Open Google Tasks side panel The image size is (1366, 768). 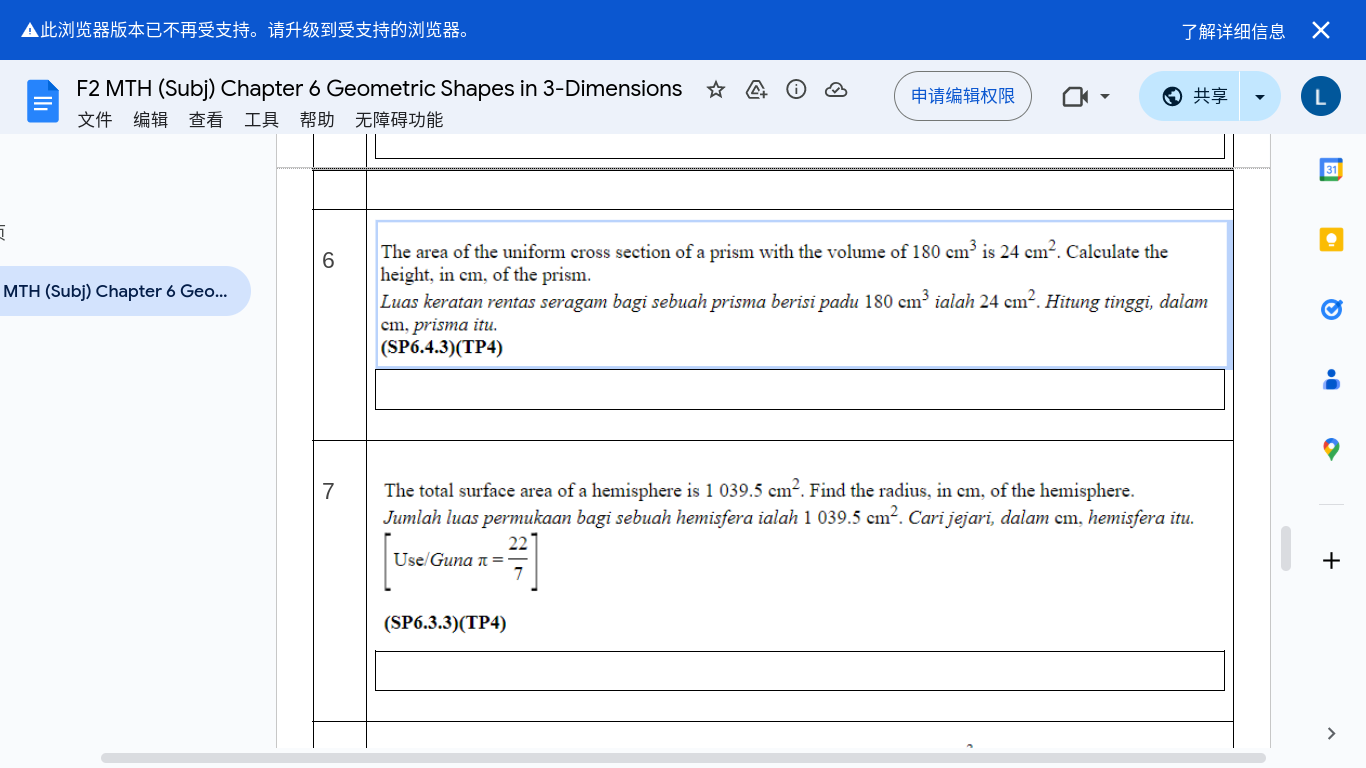(1331, 310)
